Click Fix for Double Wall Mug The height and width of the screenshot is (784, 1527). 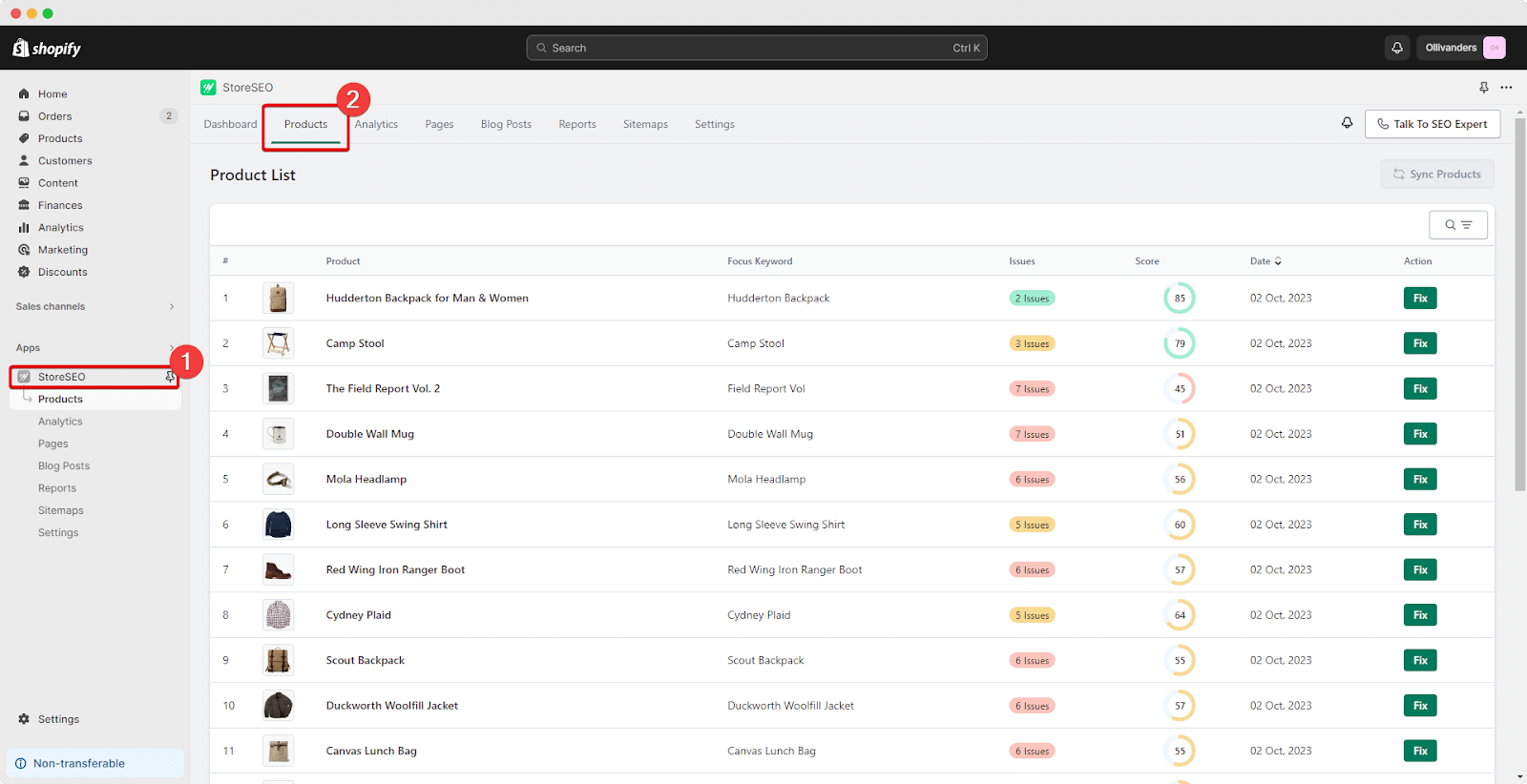1420,434
